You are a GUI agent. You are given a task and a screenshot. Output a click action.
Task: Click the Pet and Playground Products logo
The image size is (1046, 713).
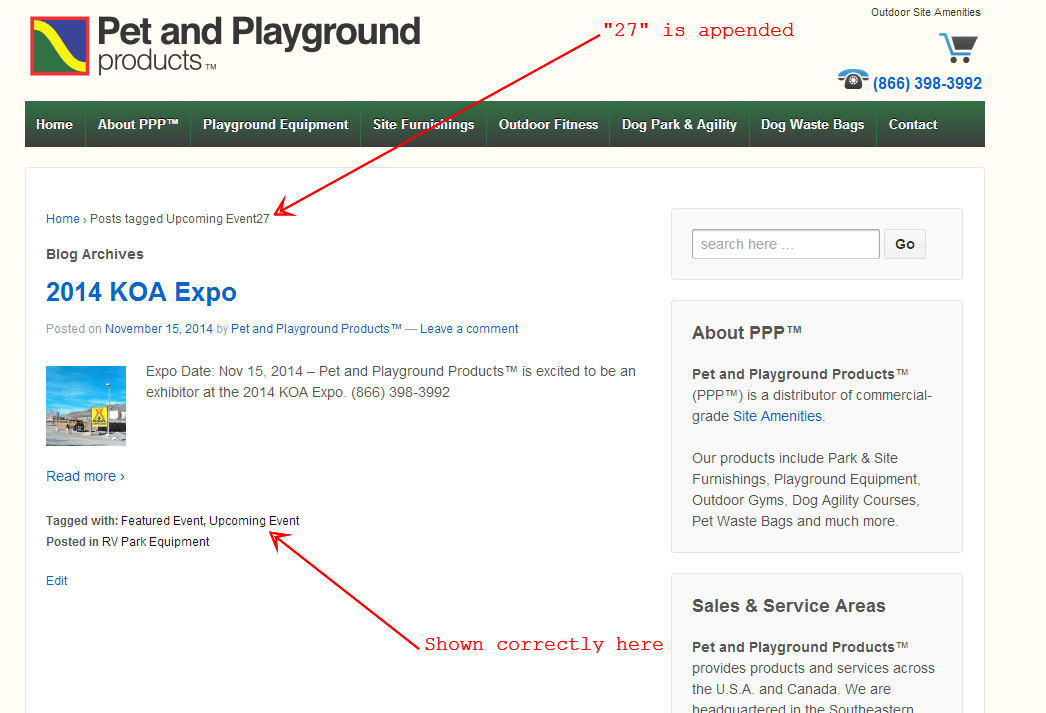[225, 45]
